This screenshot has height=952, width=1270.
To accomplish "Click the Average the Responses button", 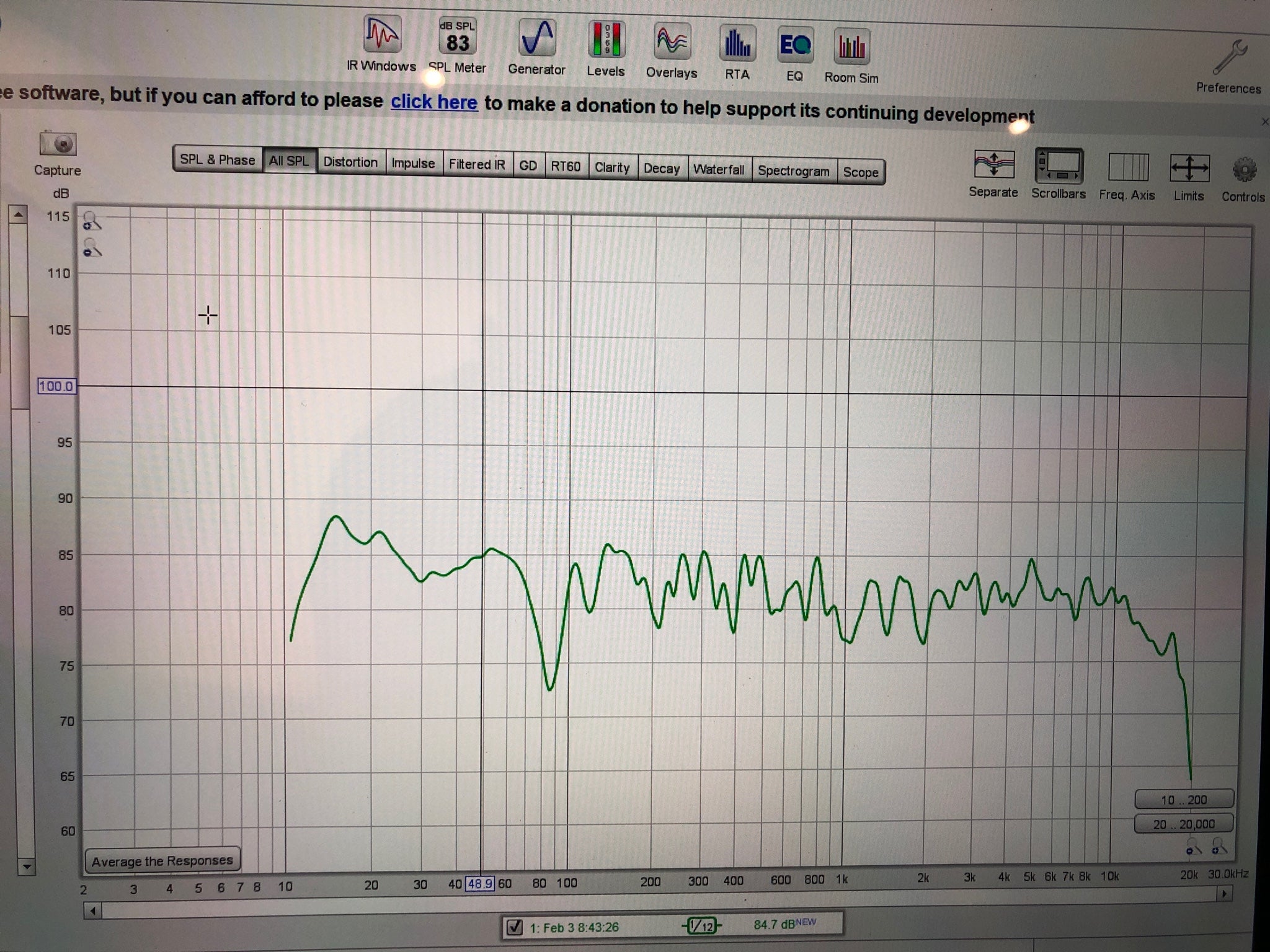I will point(162,861).
